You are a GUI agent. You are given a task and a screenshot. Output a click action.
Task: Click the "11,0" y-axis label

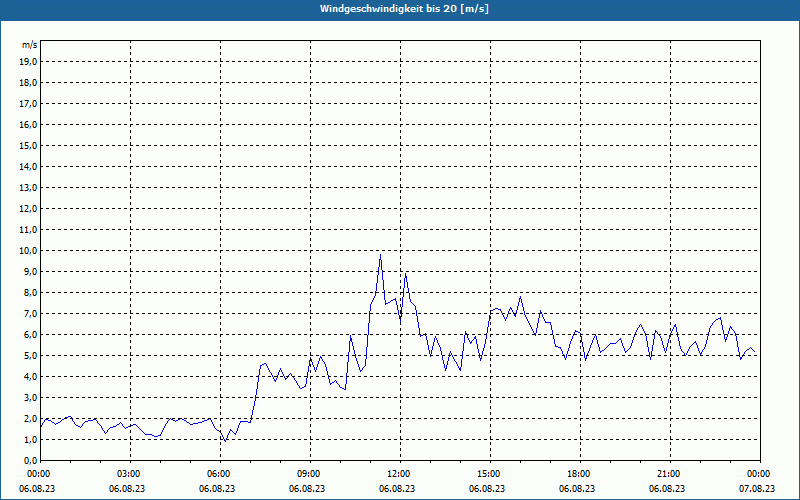point(28,230)
